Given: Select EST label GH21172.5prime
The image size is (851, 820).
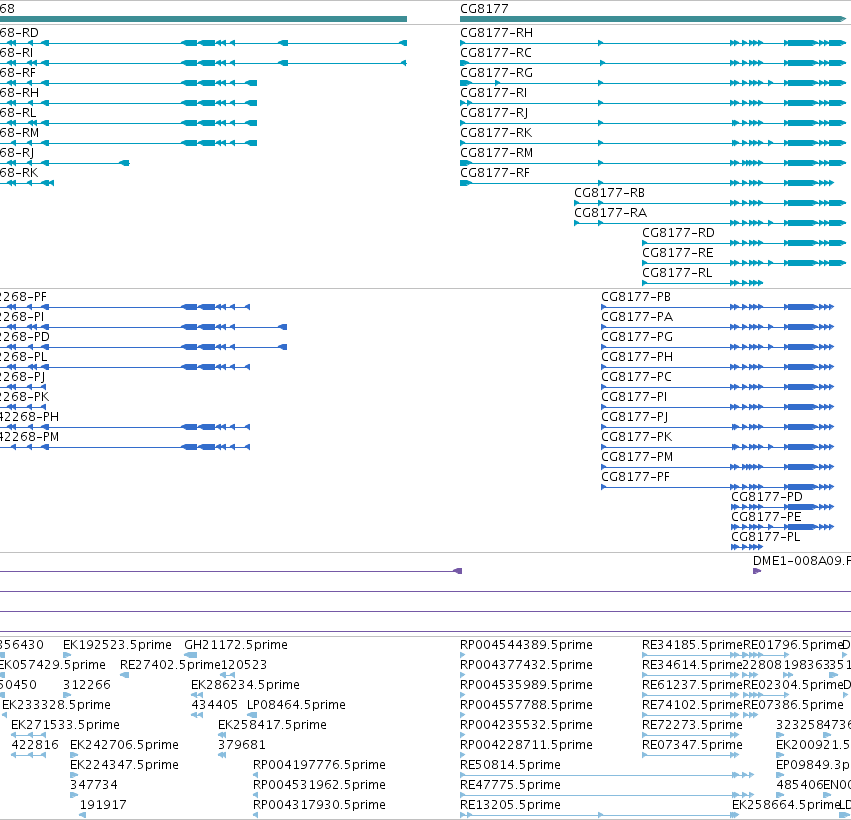Looking at the screenshot, I should pos(236,645).
